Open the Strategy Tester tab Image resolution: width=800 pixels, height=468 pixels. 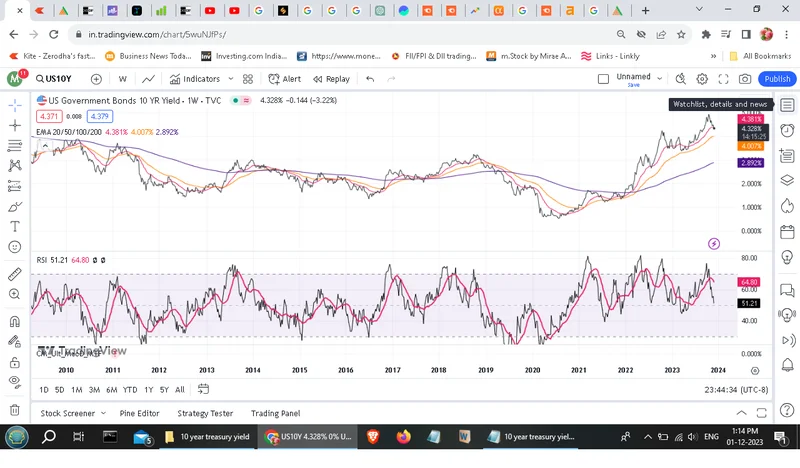[x=205, y=413]
